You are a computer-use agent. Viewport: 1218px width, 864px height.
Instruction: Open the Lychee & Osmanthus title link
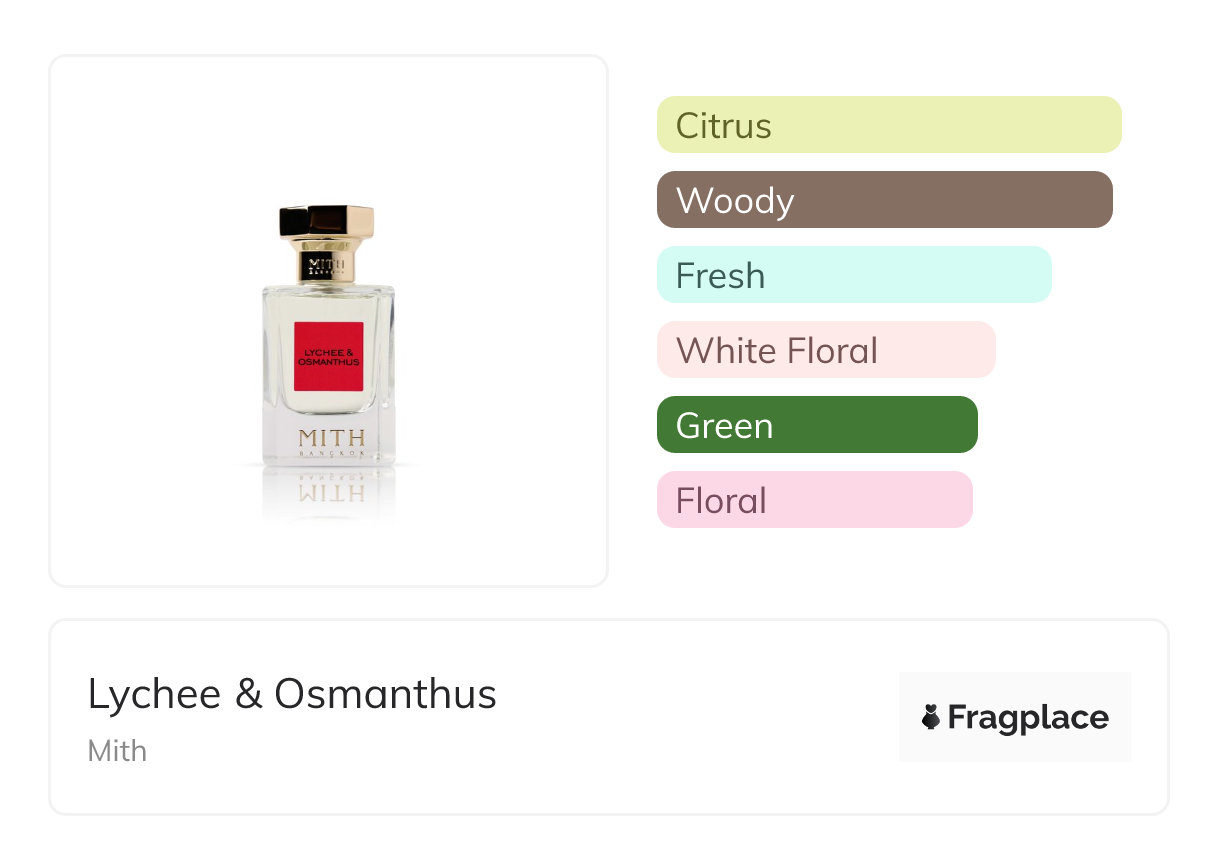click(x=292, y=694)
